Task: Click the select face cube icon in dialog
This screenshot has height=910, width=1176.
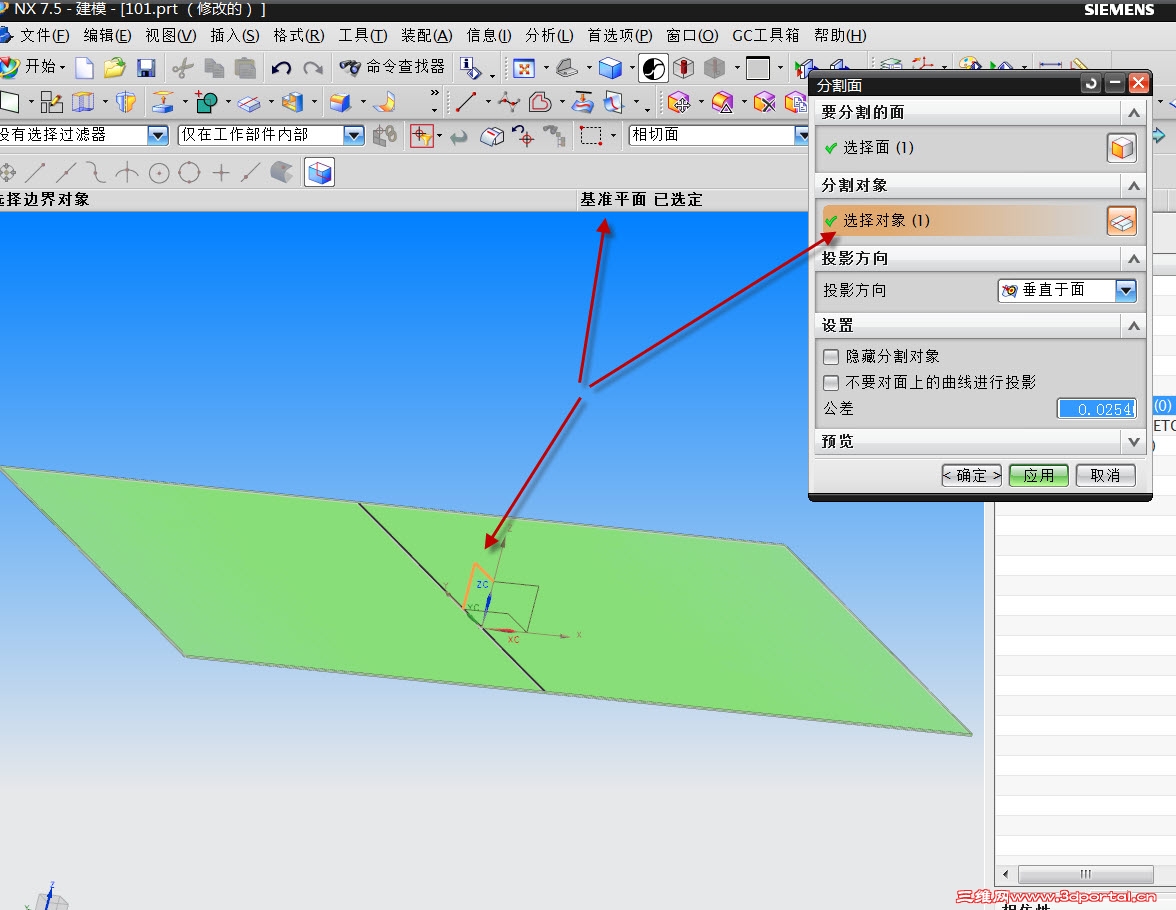Action: [x=1121, y=149]
